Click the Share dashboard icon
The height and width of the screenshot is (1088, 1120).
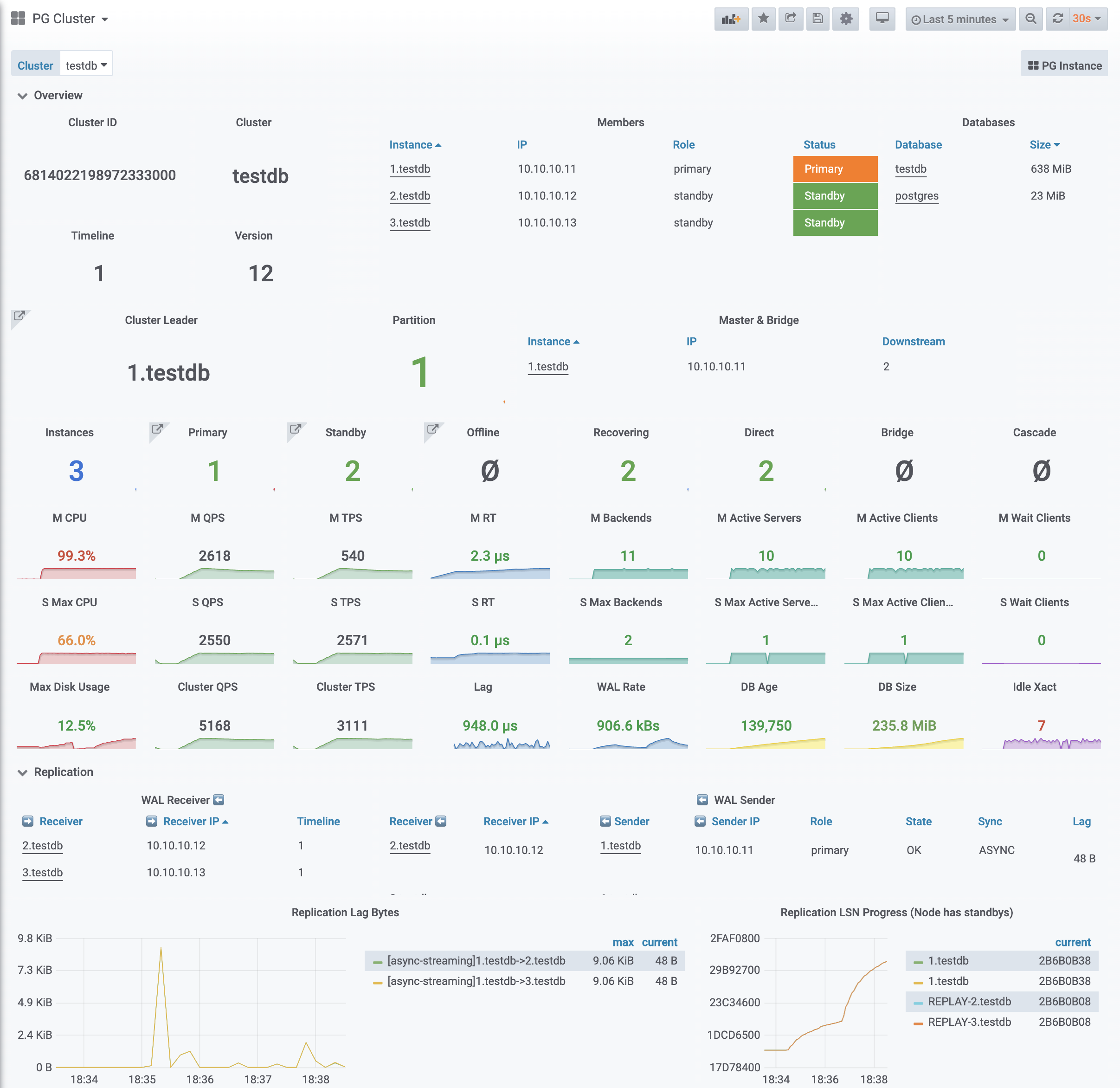tap(790, 19)
